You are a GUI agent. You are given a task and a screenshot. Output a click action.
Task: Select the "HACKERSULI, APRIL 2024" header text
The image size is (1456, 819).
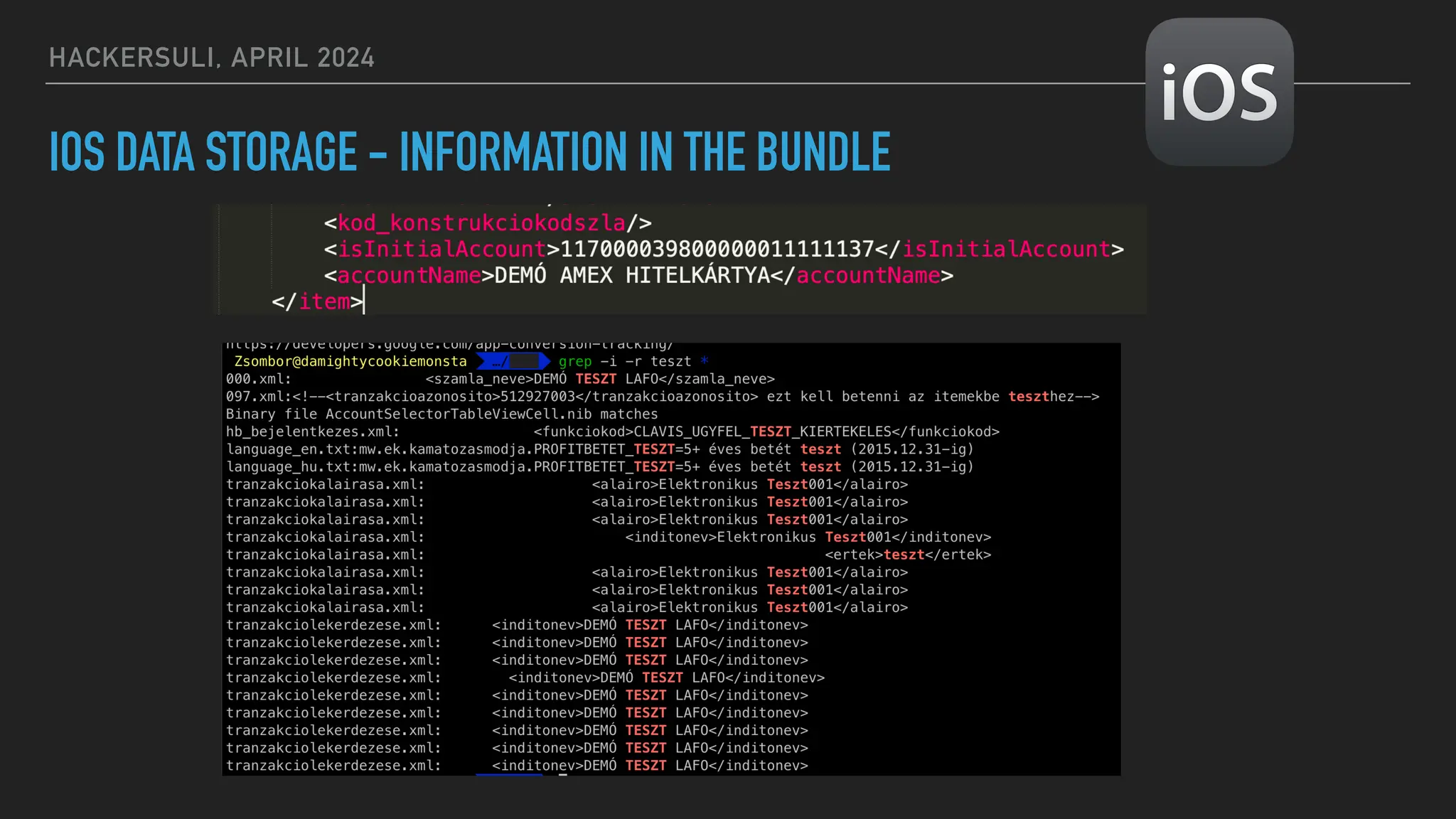(x=212, y=58)
